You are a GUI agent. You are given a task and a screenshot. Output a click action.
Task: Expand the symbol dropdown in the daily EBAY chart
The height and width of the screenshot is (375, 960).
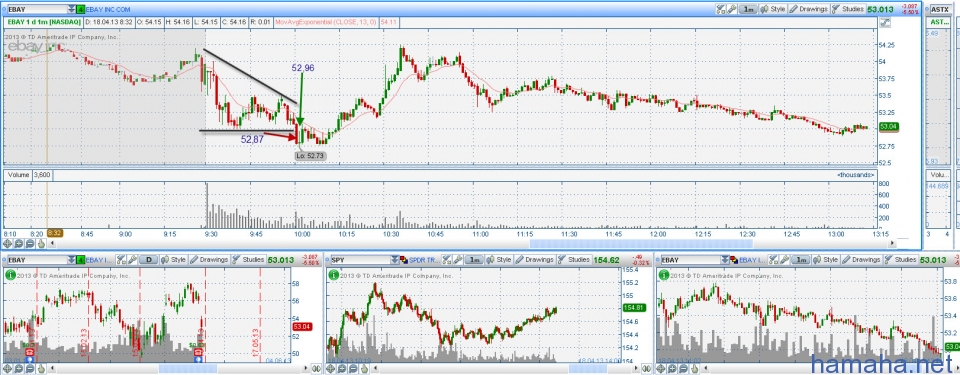click(x=72, y=260)
